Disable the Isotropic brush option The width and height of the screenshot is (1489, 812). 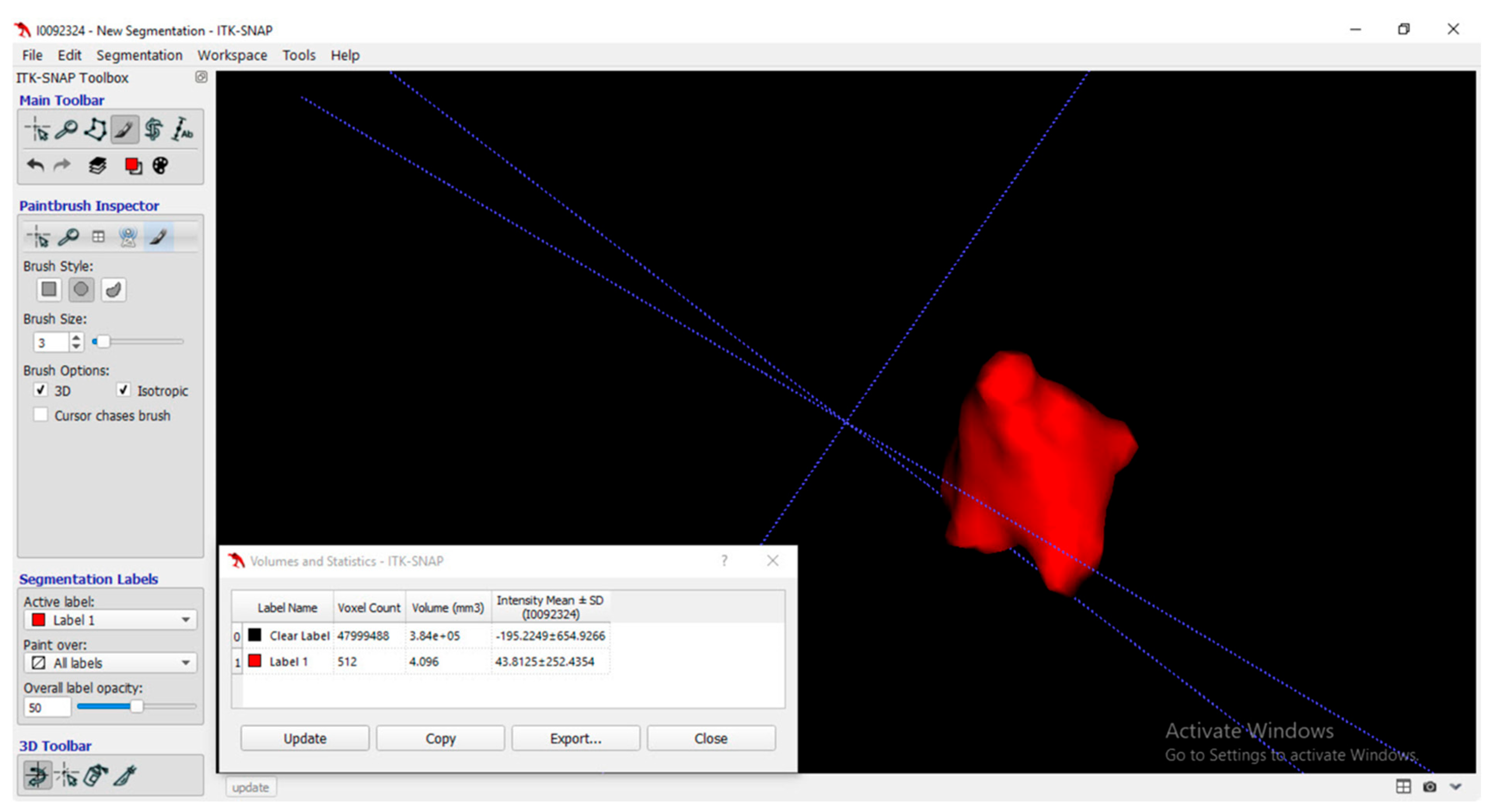click(123, 390)
